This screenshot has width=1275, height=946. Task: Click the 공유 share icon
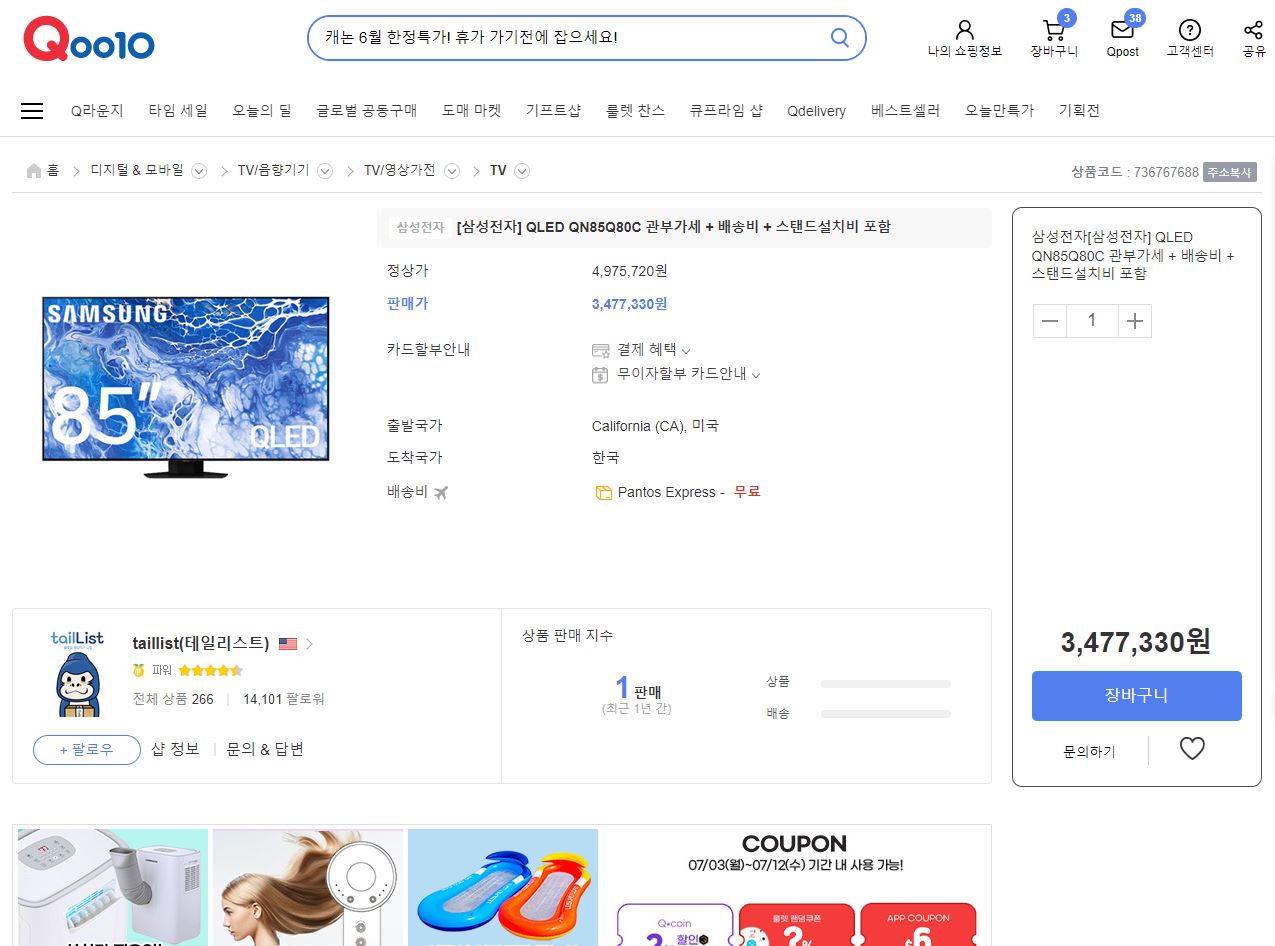pos(1254,30)
